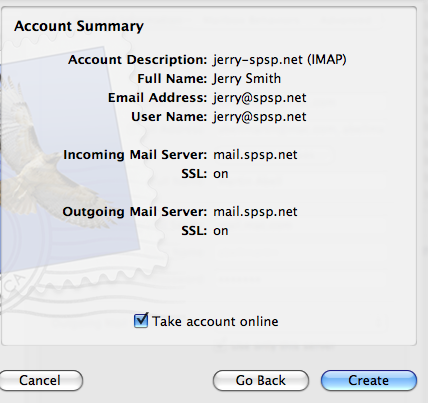Screen dimensions: 428x403
Task: Click Email Address value jerry@spsp.net
Action: 260,98
